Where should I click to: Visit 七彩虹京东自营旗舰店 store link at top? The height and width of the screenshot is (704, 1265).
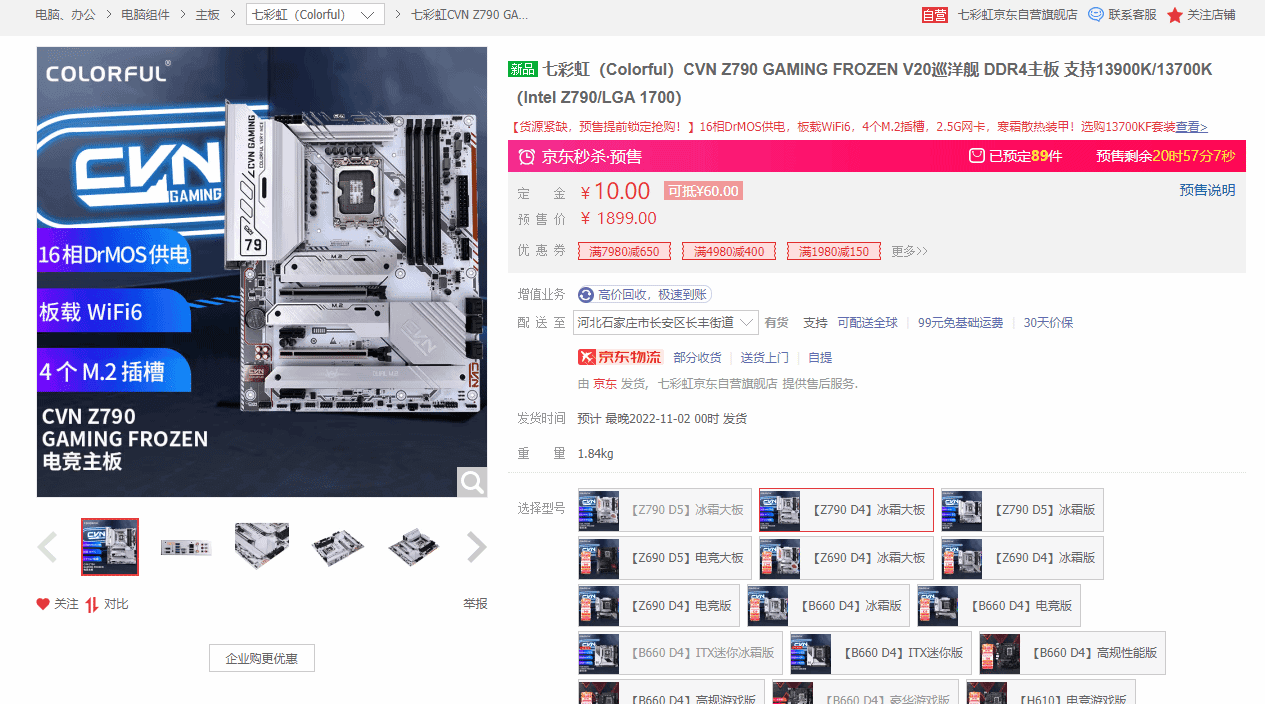pyautogui.click(x=1018, y=15)
